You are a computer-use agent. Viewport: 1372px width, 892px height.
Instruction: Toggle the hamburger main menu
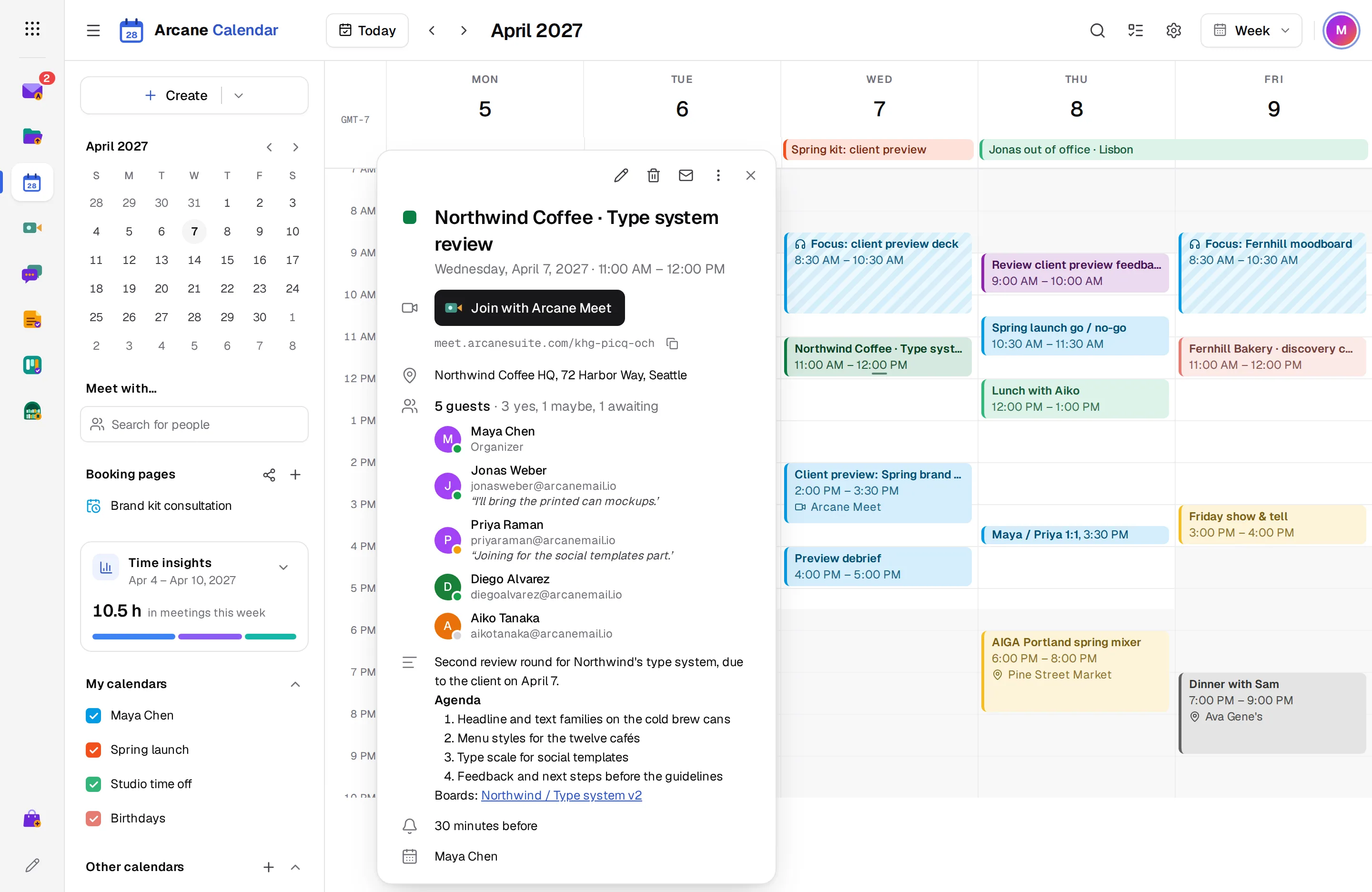pyautogui.click(x=93, y=30)
